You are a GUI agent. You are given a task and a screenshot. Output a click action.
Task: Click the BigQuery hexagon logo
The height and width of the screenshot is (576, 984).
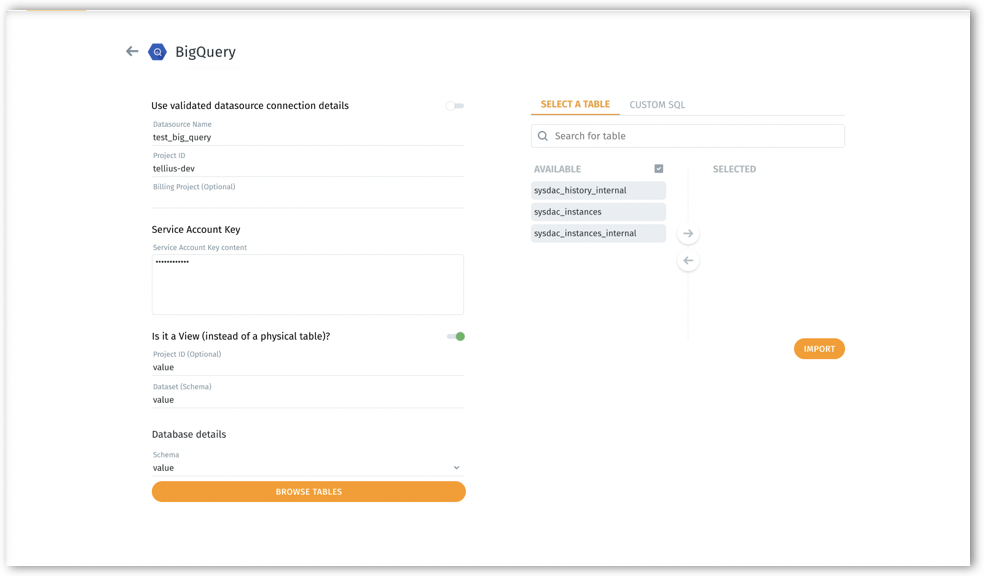[157, 52]
